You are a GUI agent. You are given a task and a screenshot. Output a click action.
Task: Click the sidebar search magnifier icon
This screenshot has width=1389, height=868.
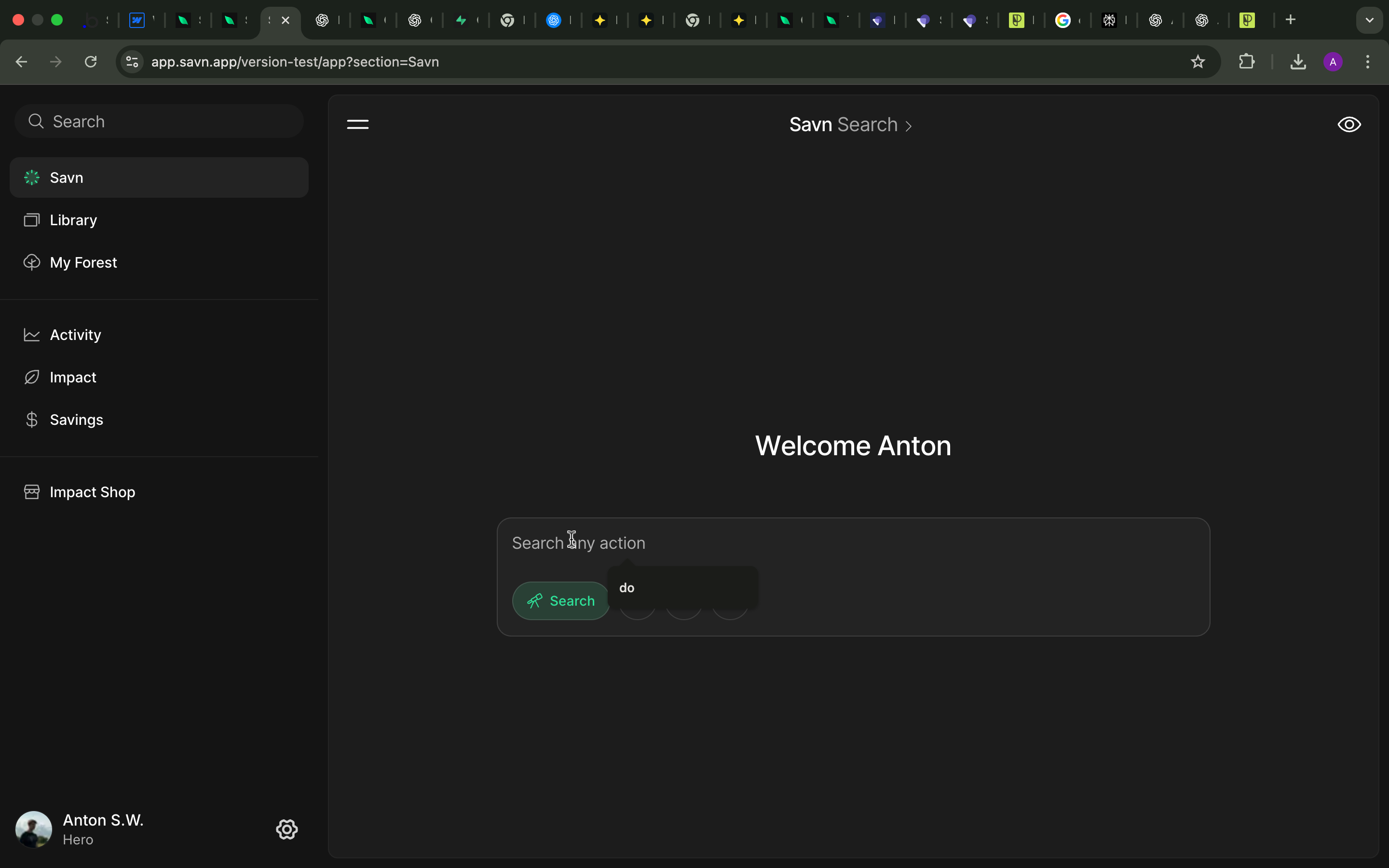click(36, 121)
